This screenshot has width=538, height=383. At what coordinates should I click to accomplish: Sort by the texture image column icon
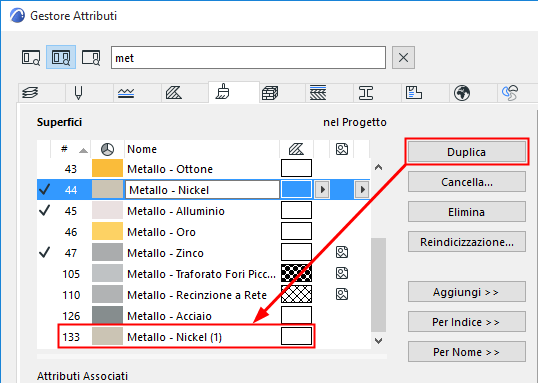(342, 149)
